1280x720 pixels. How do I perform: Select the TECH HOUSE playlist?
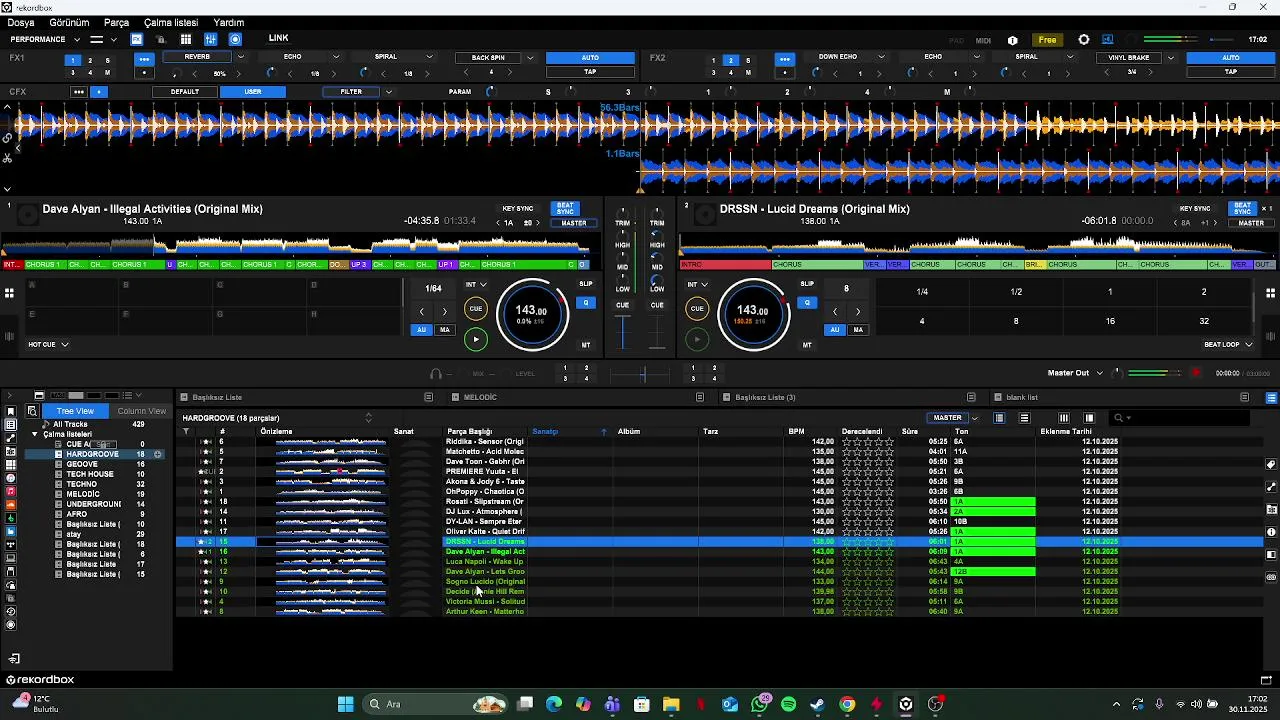tap(90, 474)
